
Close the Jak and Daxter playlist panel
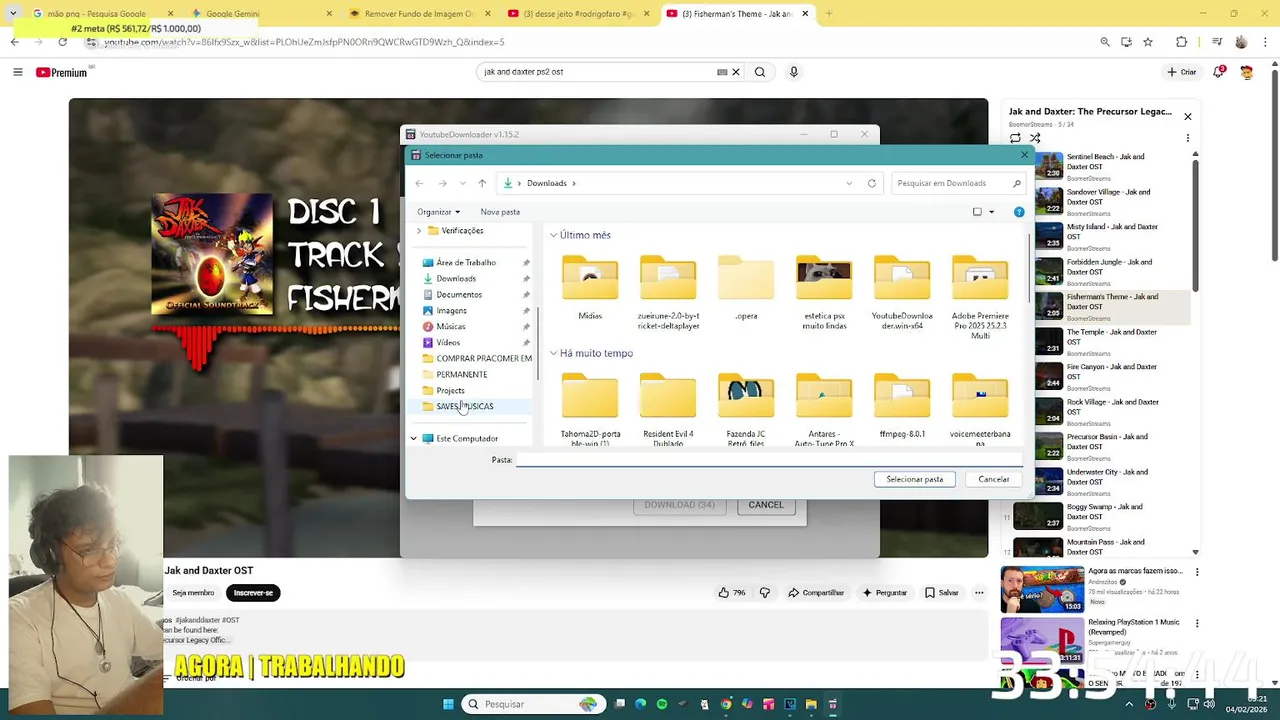[1188, 116]
